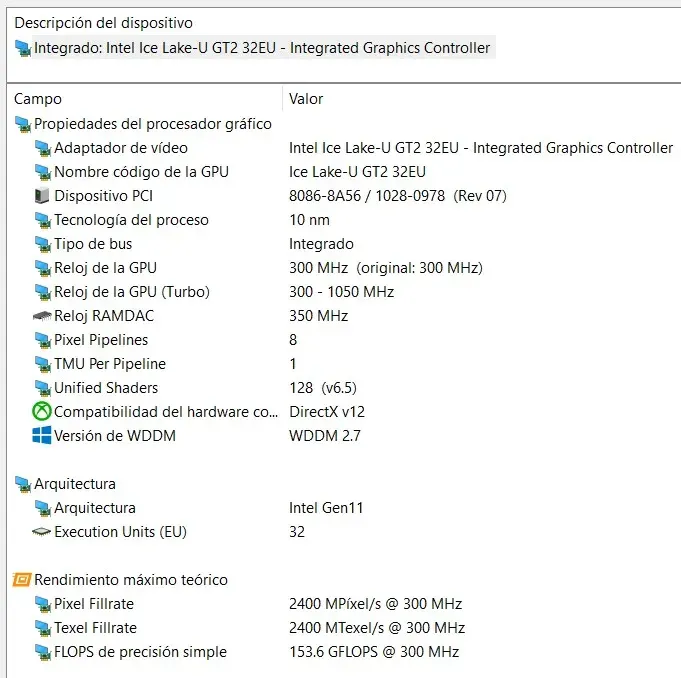The image size is (681, 678).
Task: Click the DirectX v12 value
Action: pyautogui.click(x=327, y=412)
